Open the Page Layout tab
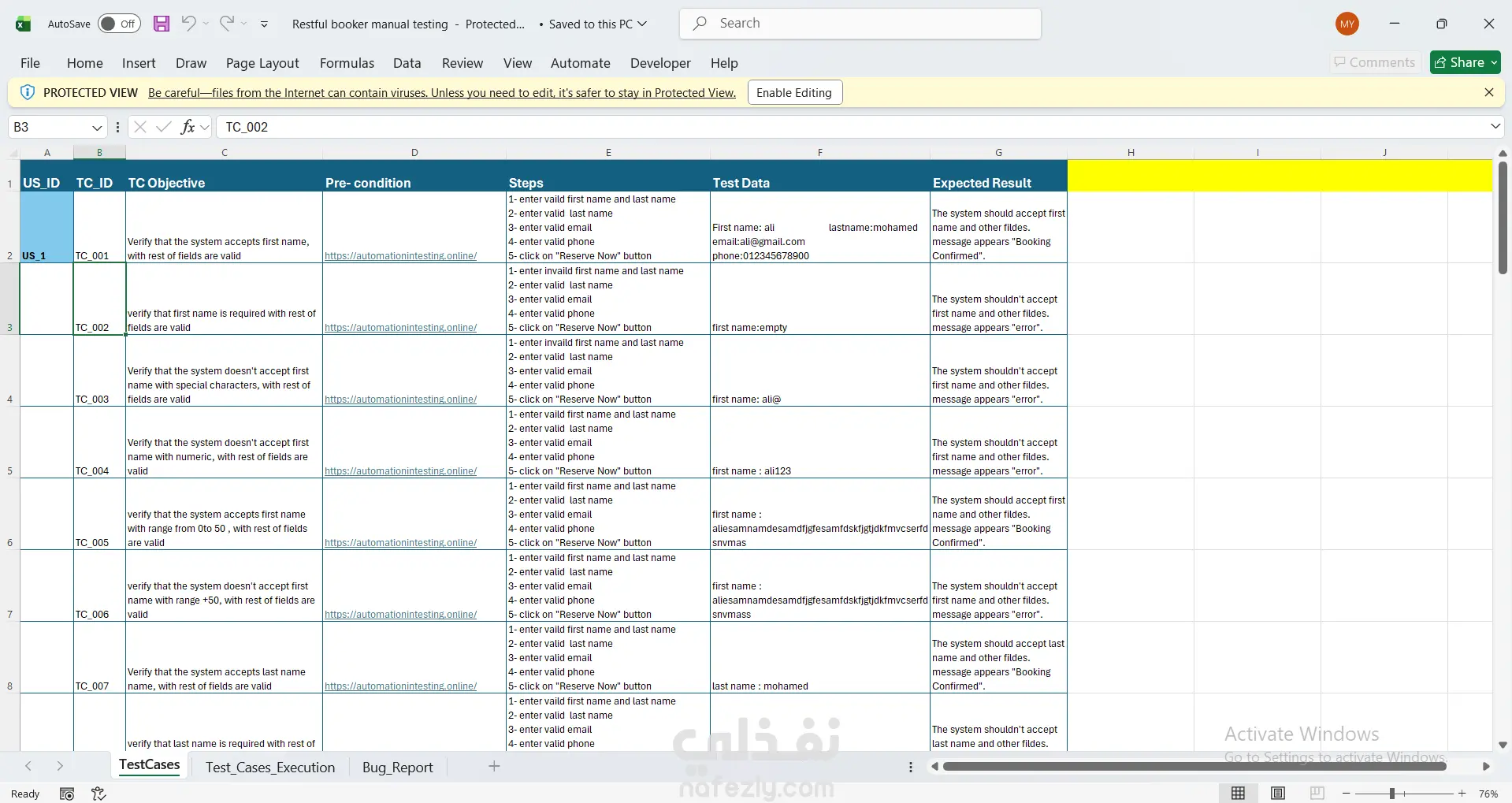Screen dimensions: 1512x803 (262, 63)
